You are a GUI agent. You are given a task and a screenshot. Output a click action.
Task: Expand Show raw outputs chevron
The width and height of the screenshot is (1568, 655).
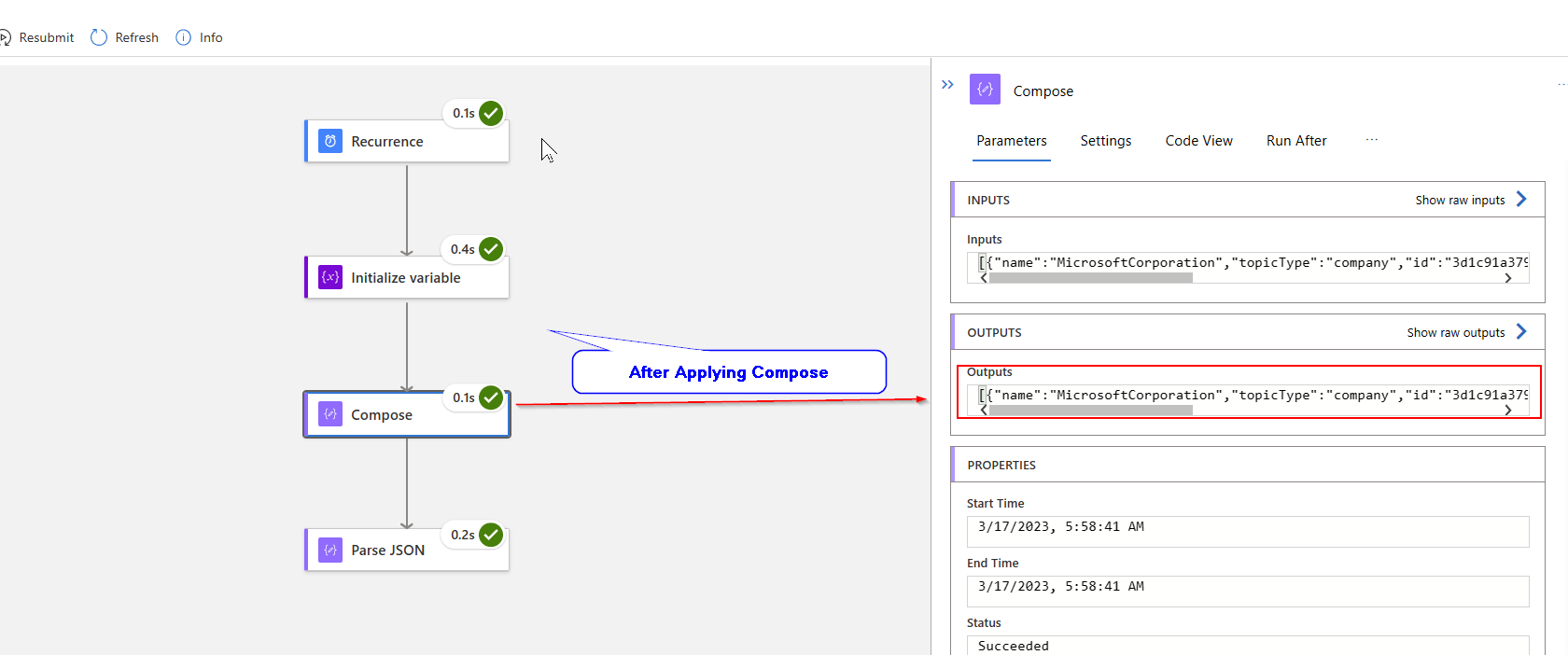pos(1521,331)
